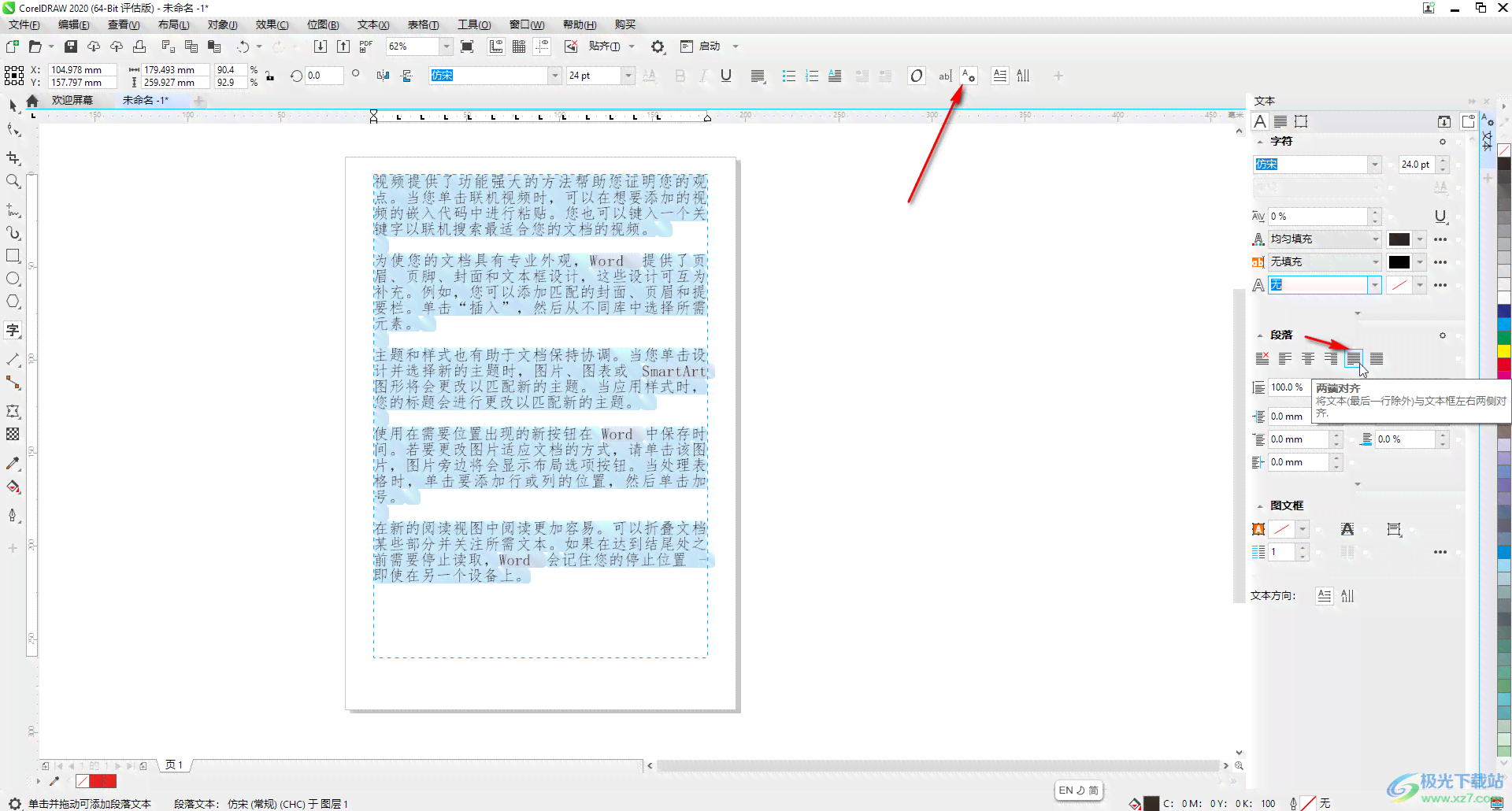The height and width of the screenshot is (811, 1512).
Task: Select left align in paragraph section
Action: point(1285,358)
